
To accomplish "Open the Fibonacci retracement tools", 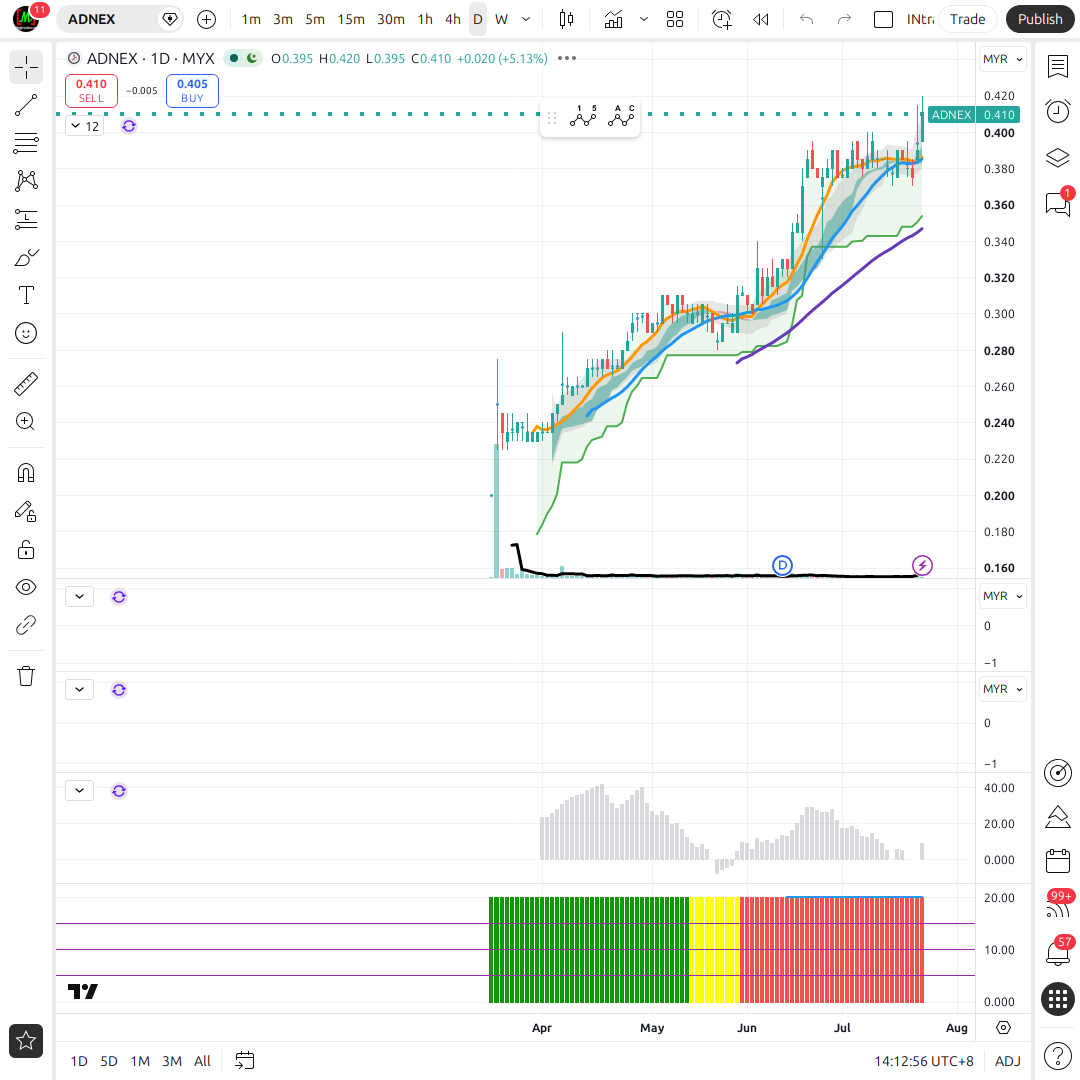I will (x=26, y=143).
